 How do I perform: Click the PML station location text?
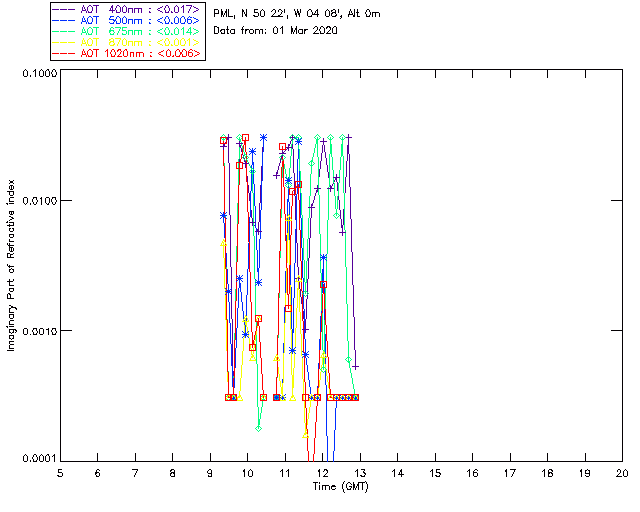(x=297, y=14)
